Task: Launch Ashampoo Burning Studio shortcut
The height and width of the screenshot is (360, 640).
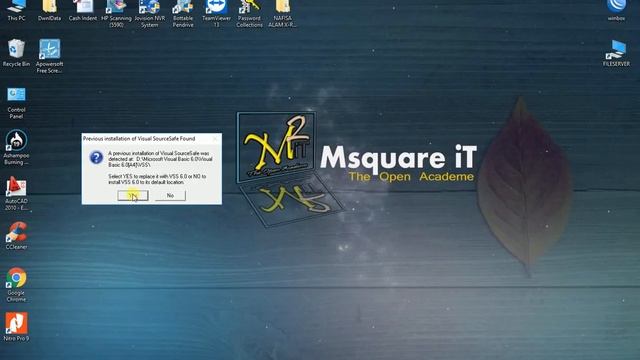Action: (x=16, y=147)
